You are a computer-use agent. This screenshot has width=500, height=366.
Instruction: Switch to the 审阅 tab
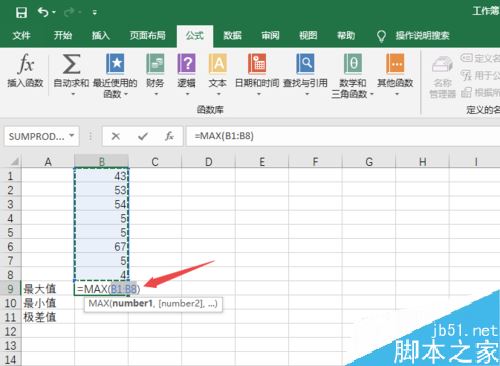pos(270,35)
